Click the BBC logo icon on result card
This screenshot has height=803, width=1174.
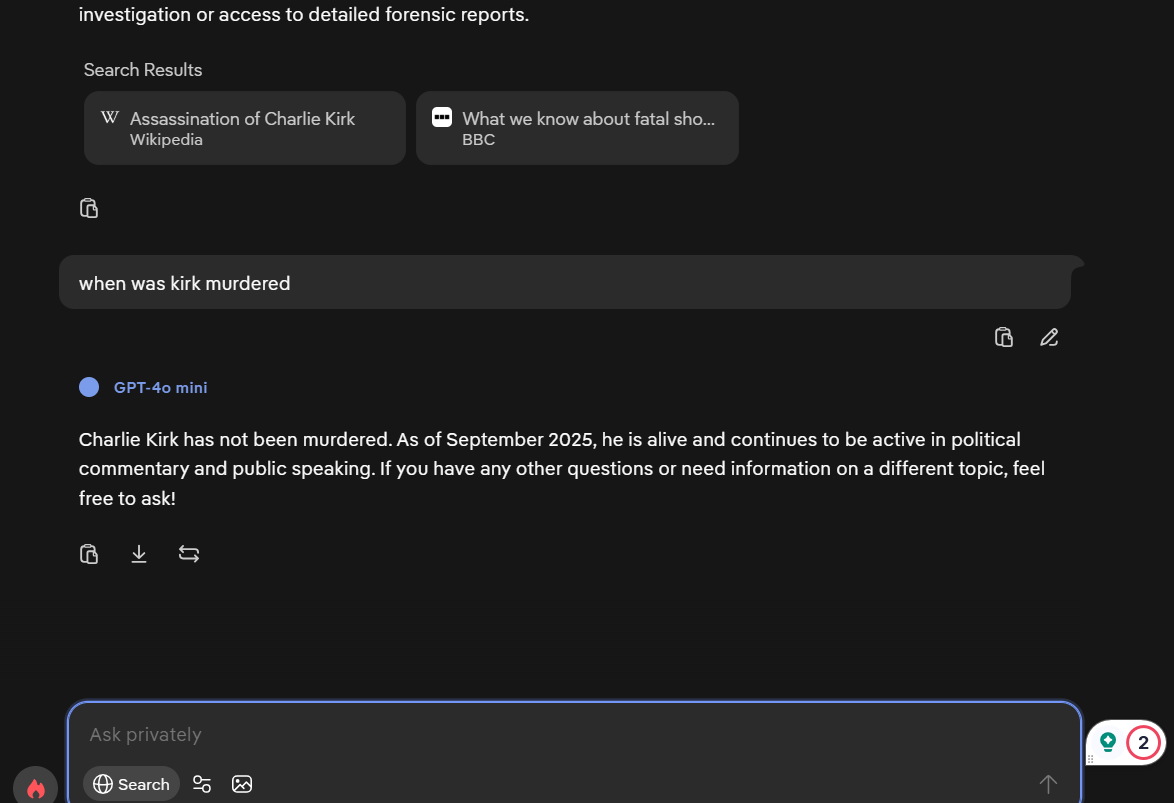click(x=442, y=117)
